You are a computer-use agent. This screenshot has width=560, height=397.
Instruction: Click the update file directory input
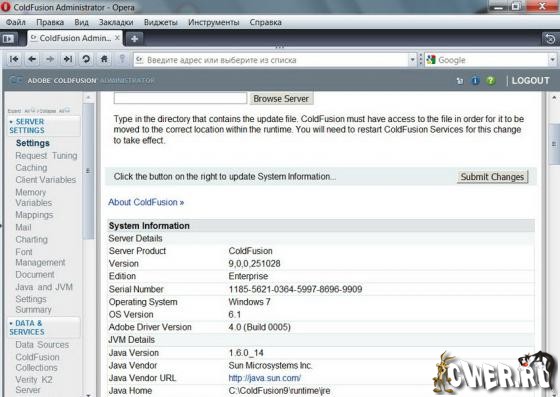[180, 98]
